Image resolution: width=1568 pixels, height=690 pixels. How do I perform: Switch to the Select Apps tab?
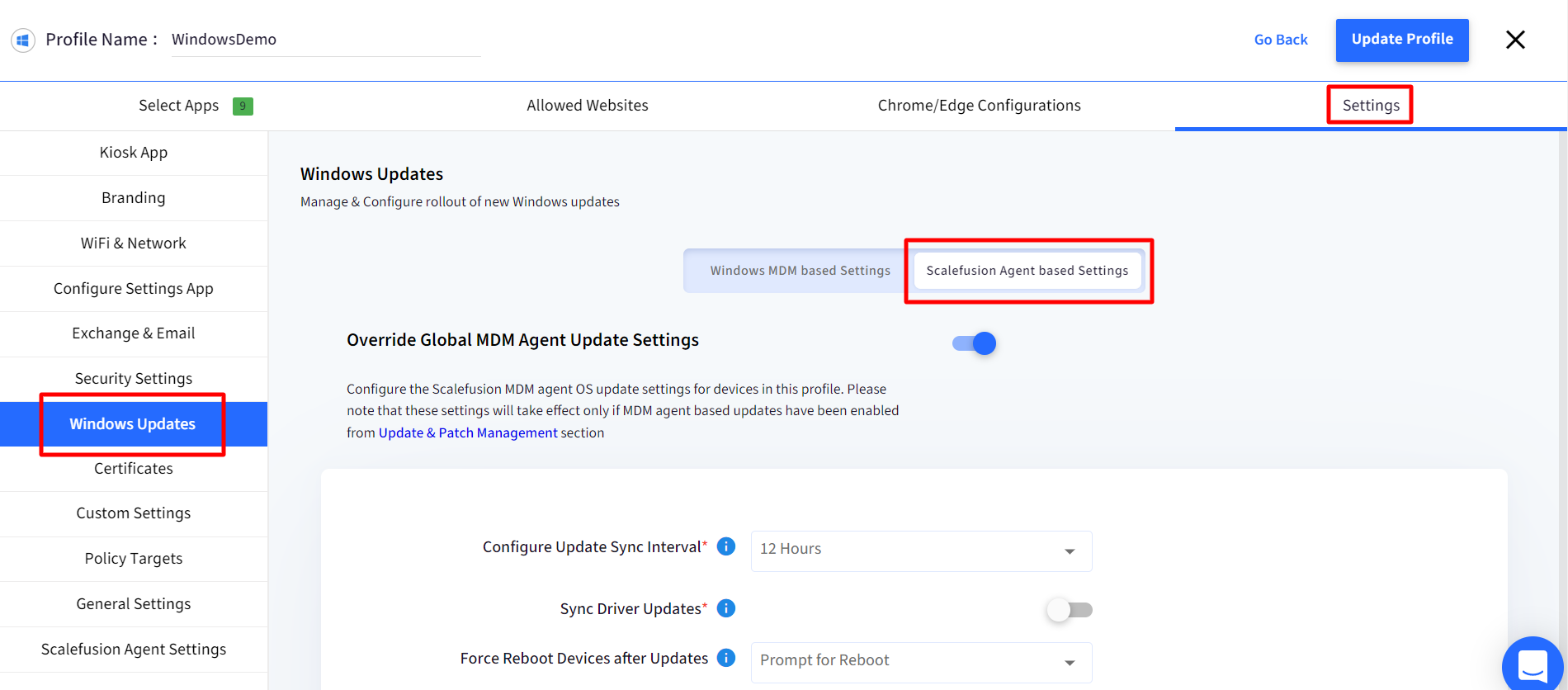coord(196,106)
